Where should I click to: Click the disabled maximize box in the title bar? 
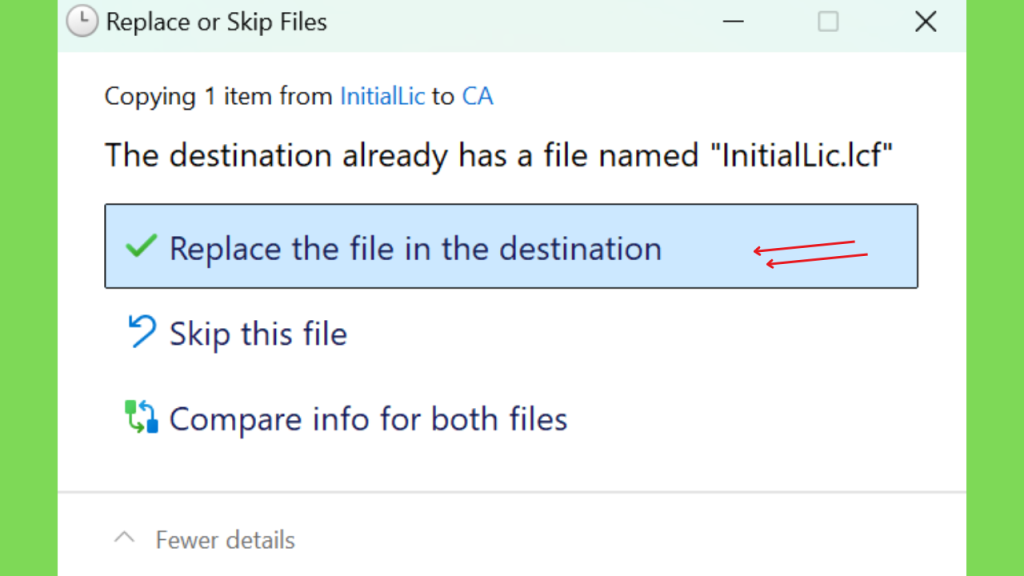[x=828, y=22]
